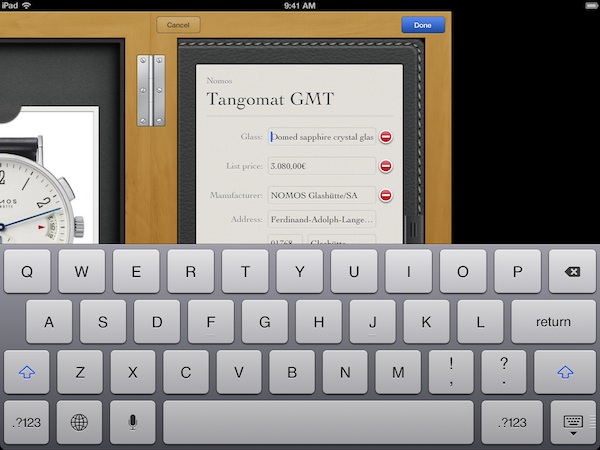Hide the keyboard with the dismiss key

[573, 422]
